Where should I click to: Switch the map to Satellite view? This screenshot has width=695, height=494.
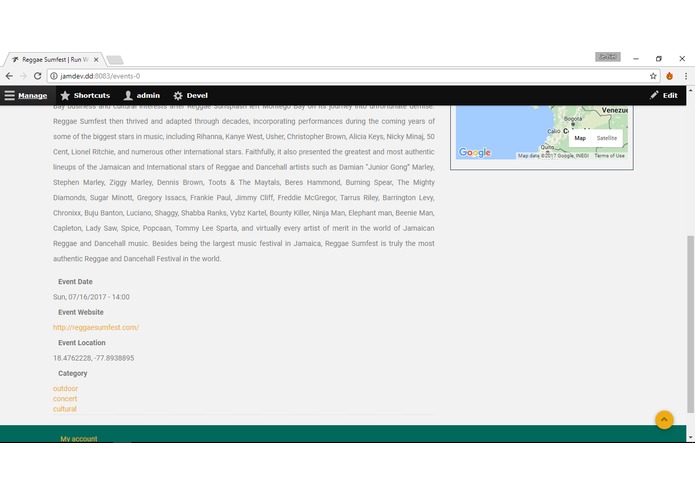tap(606, 138)
